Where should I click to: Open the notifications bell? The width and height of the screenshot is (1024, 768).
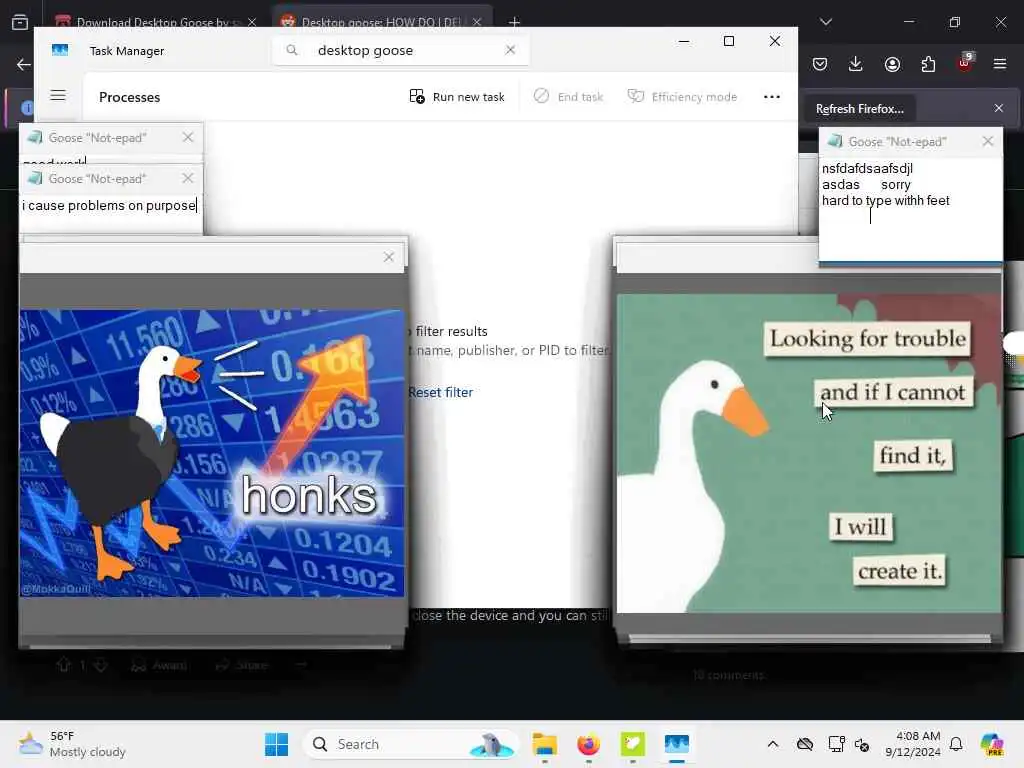[x=956, y=744]
